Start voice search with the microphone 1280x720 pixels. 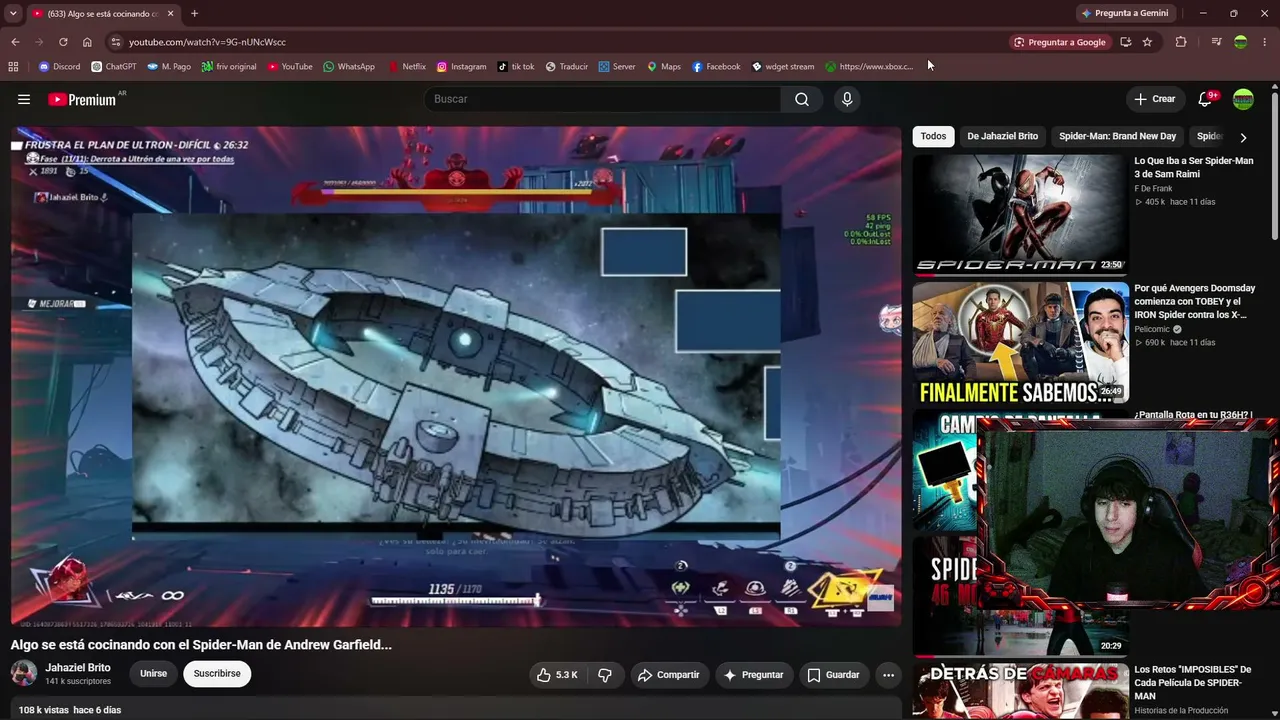[847, 99]
